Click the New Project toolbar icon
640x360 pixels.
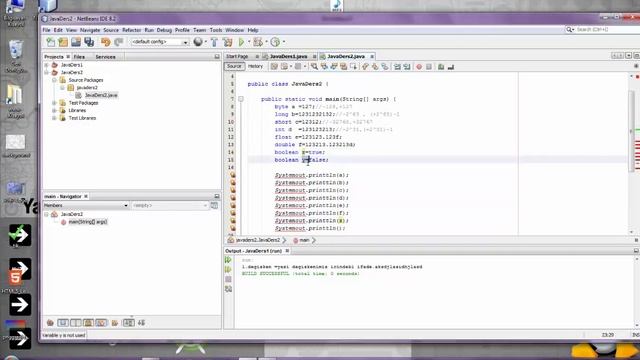63,42
